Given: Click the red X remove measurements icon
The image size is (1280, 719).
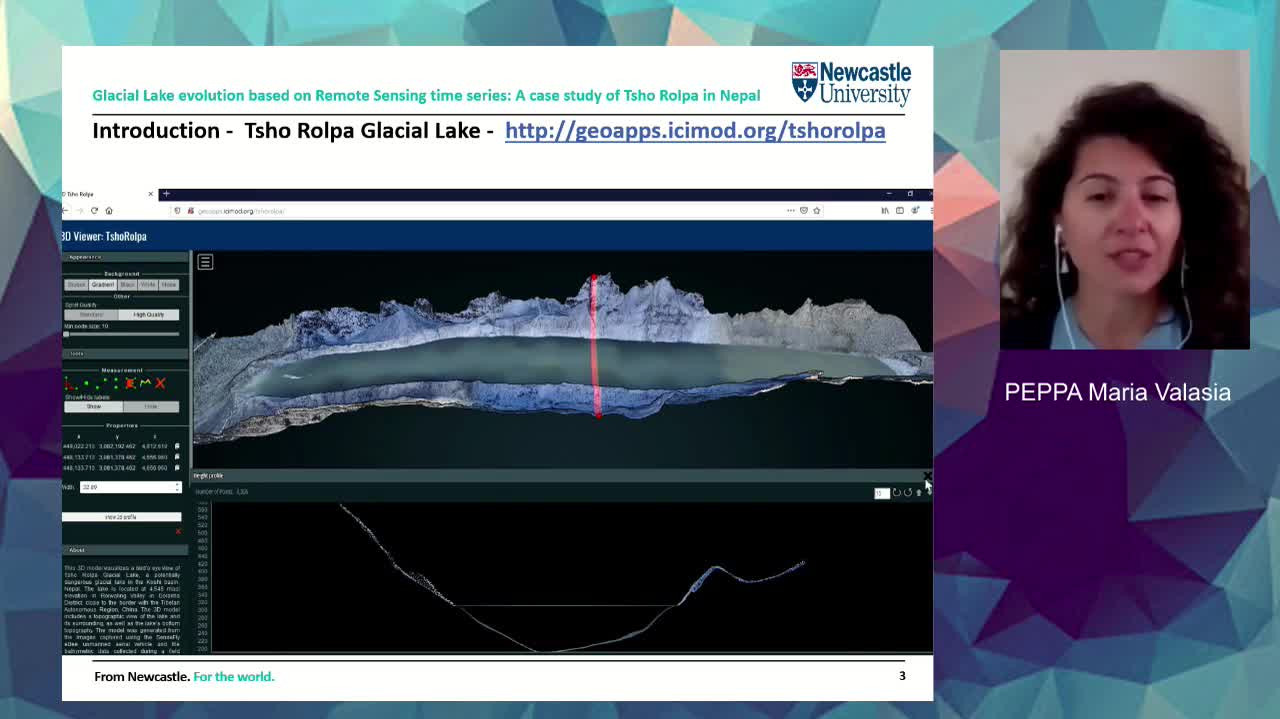Looking at the screenshot, I should tap(160, 383).
